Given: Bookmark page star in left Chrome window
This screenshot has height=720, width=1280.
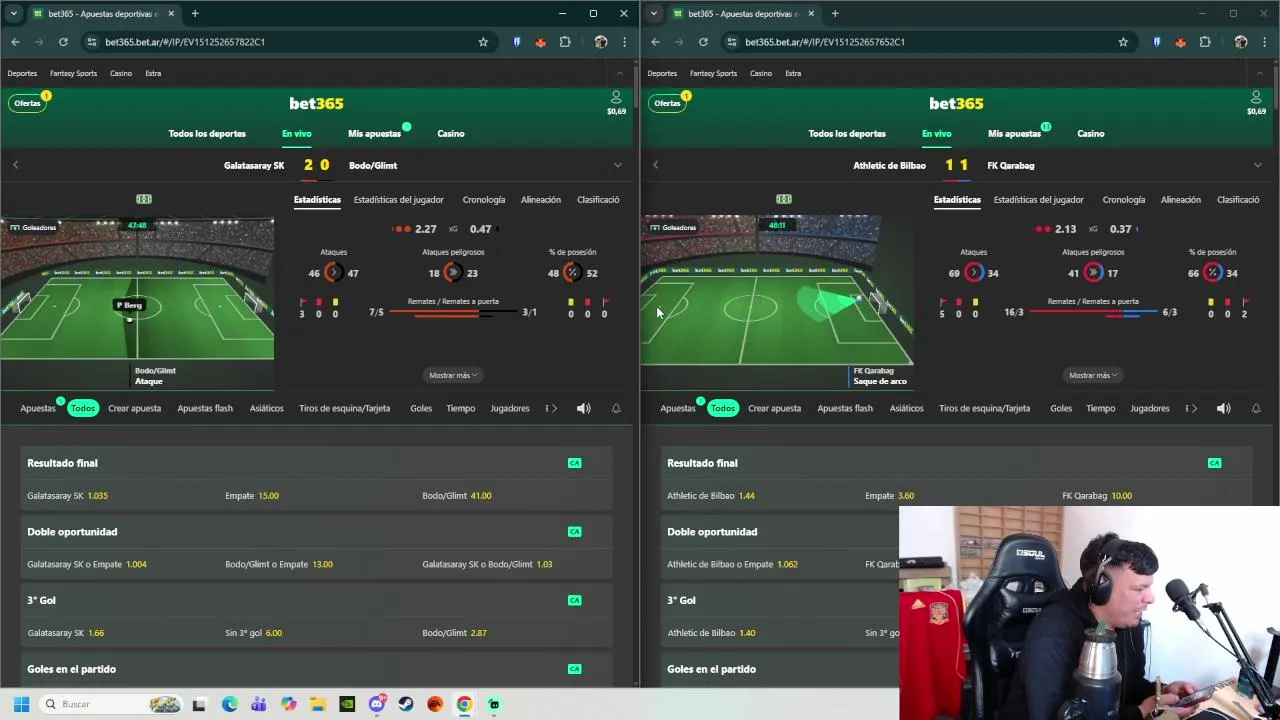Looking at the screenshot, I should 483,42.
